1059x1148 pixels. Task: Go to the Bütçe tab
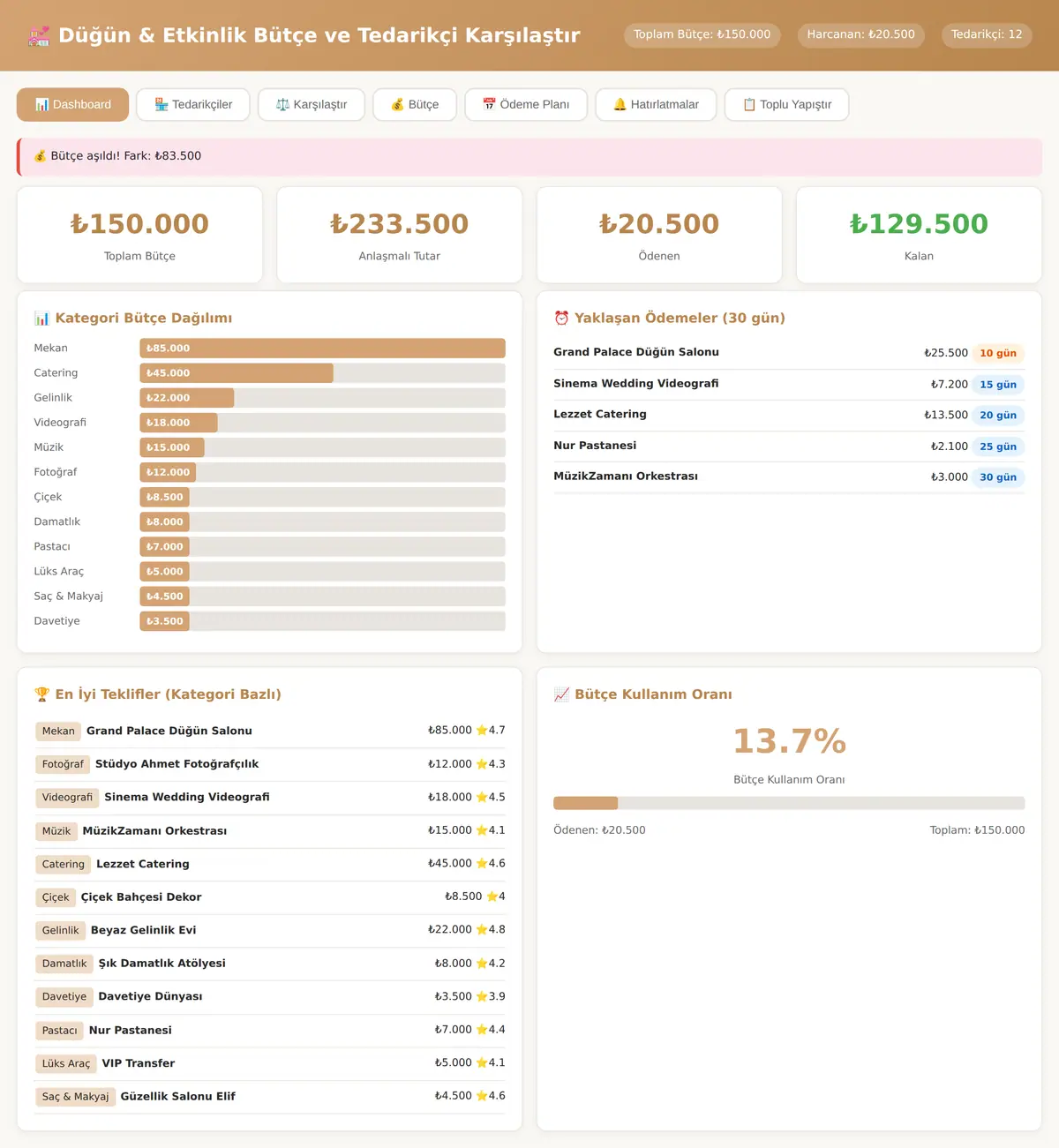click(415, 104)
